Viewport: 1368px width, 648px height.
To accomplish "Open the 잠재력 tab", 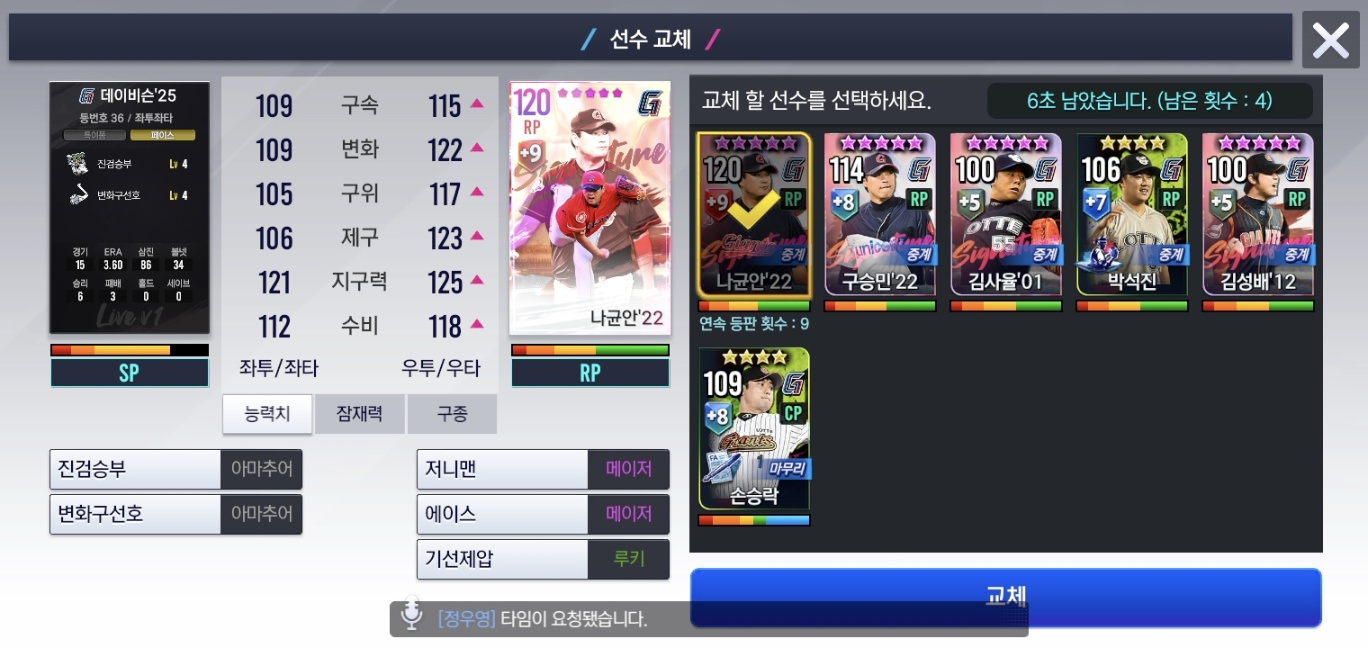I will tap(360, 414).
